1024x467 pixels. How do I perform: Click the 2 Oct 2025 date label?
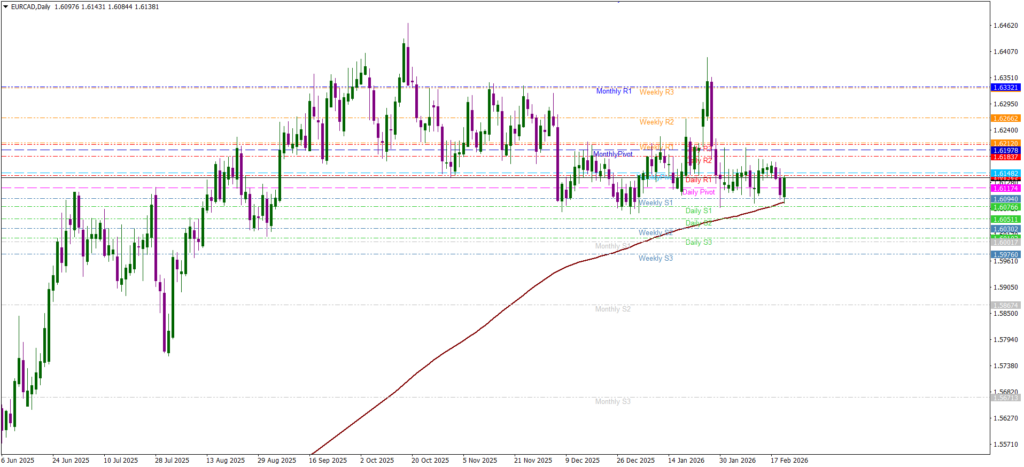(376, 461)
